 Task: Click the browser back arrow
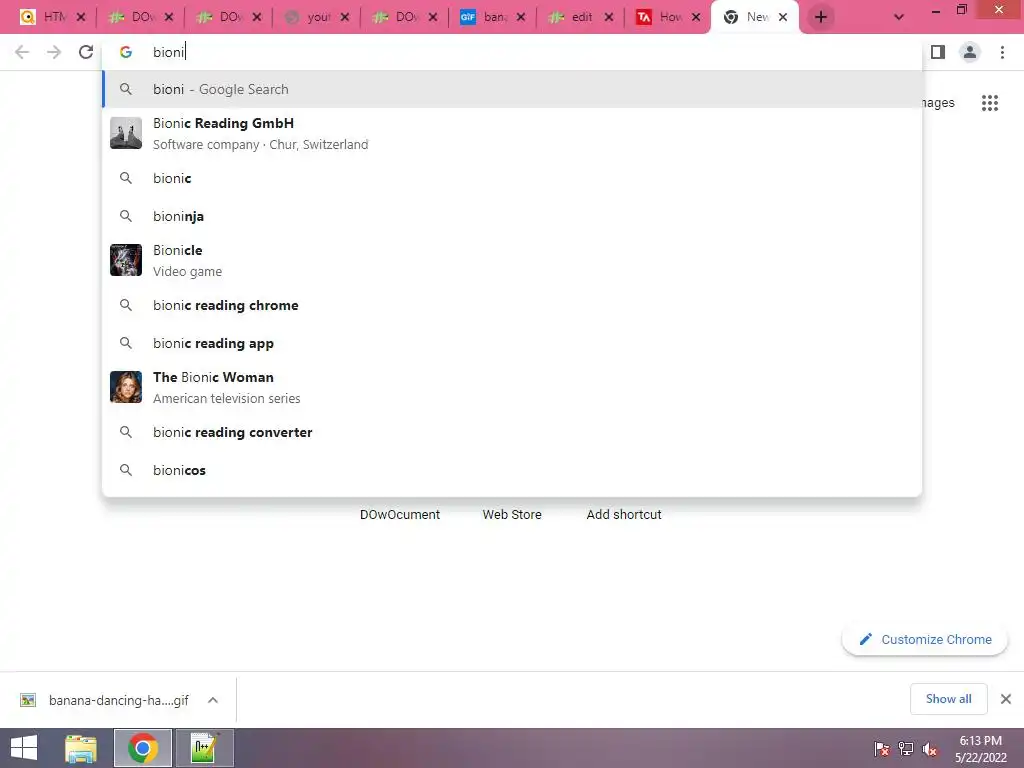click(x=22, y=52)
